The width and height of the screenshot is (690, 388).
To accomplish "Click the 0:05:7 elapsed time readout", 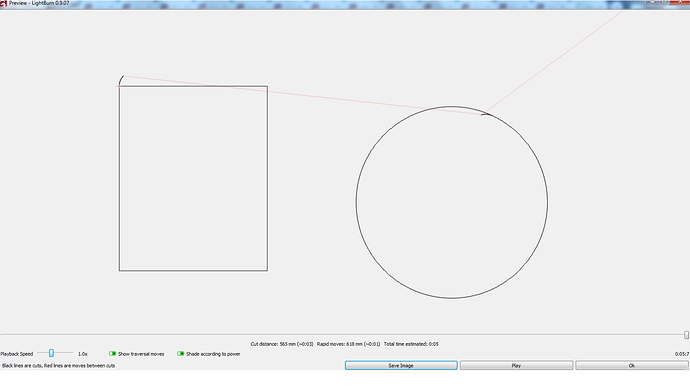I will tap(682, 354).
